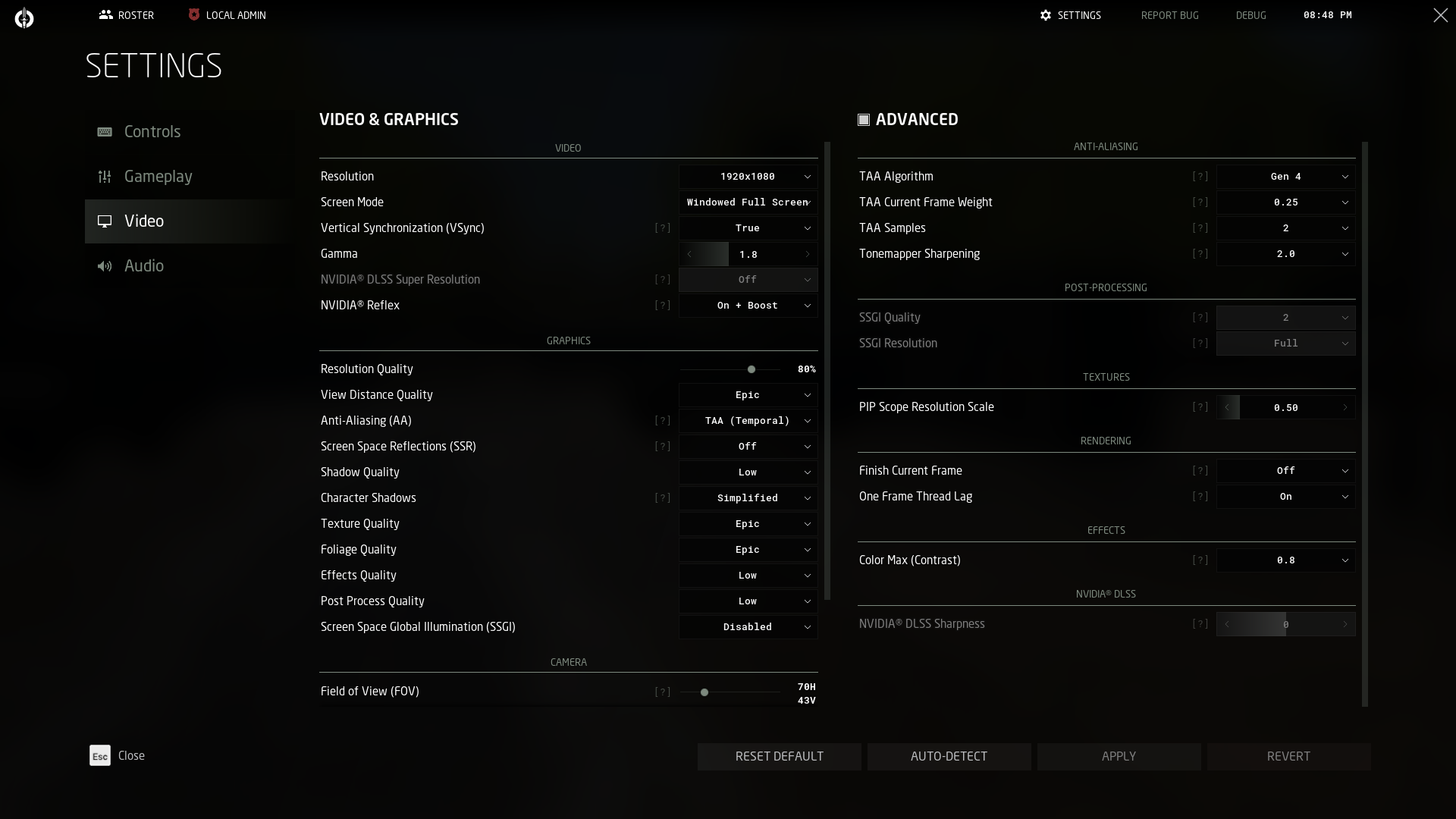Viewport: 1456px width, 819px height.
Task: Select the Controls keyboard icon
Action: click(105, 132)
